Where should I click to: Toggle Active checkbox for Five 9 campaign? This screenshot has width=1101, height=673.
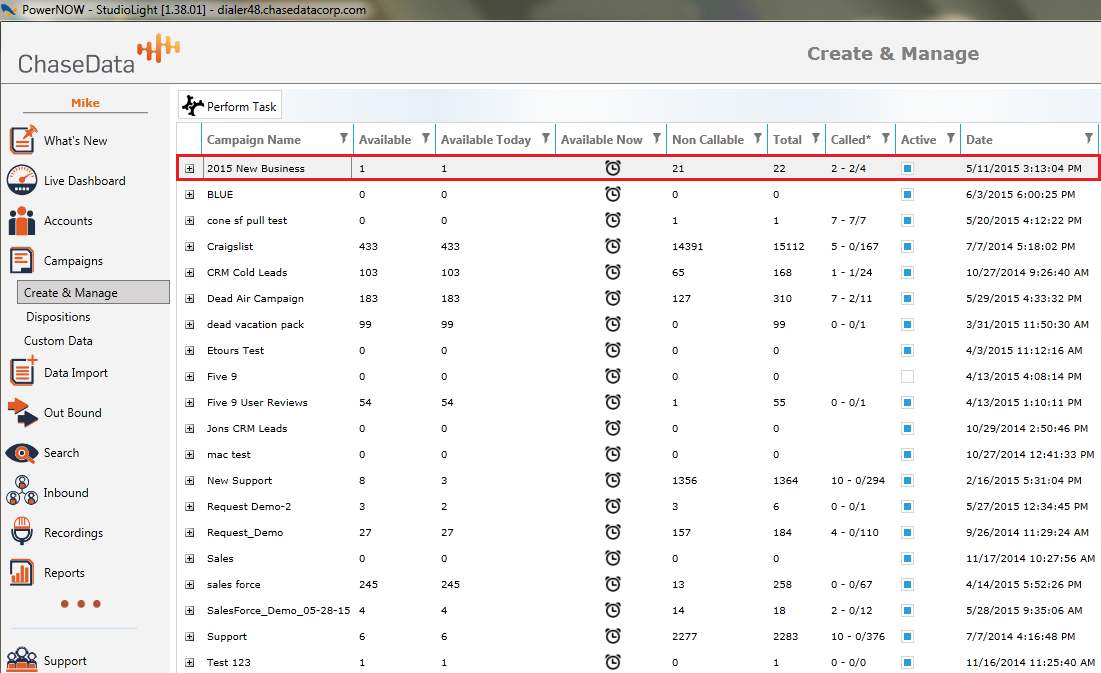tap(907, 376)
